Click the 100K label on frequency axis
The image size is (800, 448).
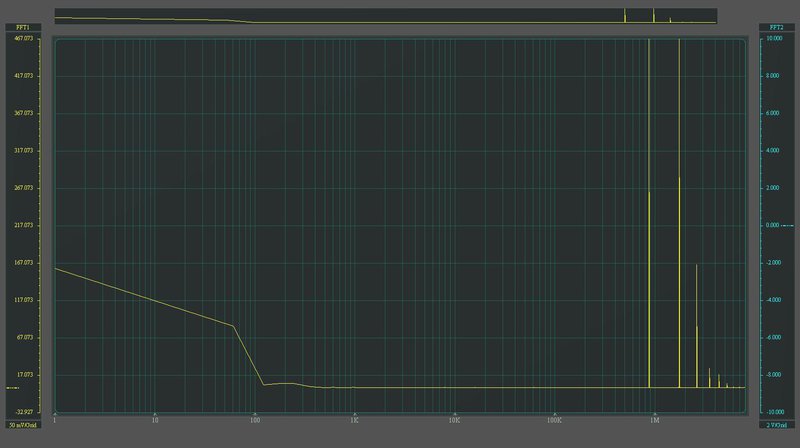(x=555, y=420)
